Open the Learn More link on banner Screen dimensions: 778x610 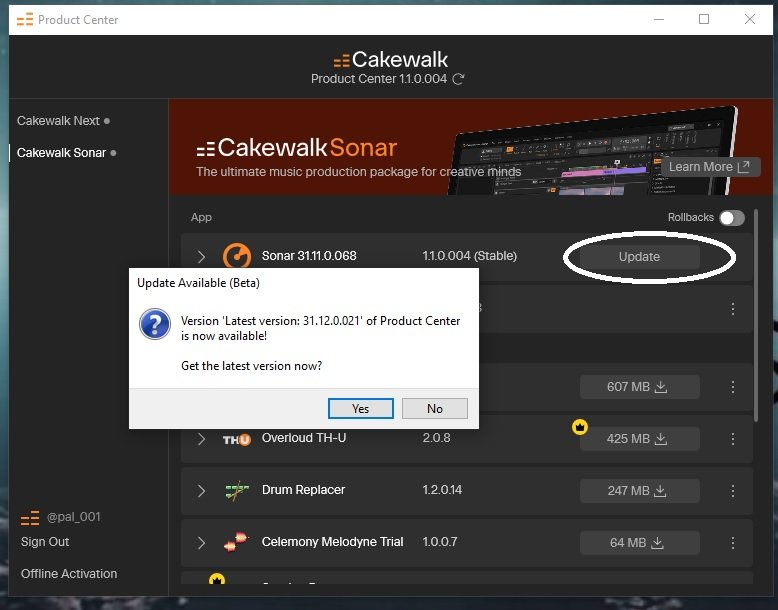click(x=710, y=167)
